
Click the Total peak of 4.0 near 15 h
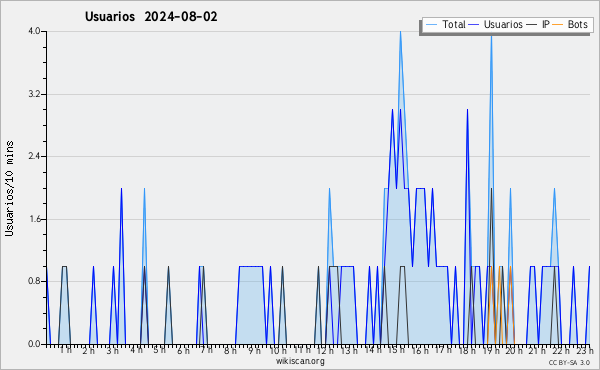point(400,32)
